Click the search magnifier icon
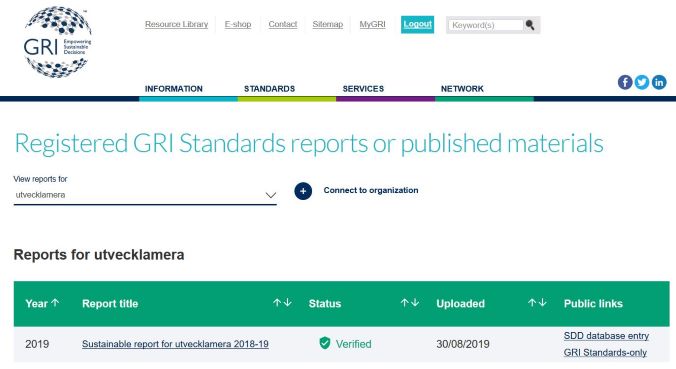676x369 pixels. pos(530,25)
